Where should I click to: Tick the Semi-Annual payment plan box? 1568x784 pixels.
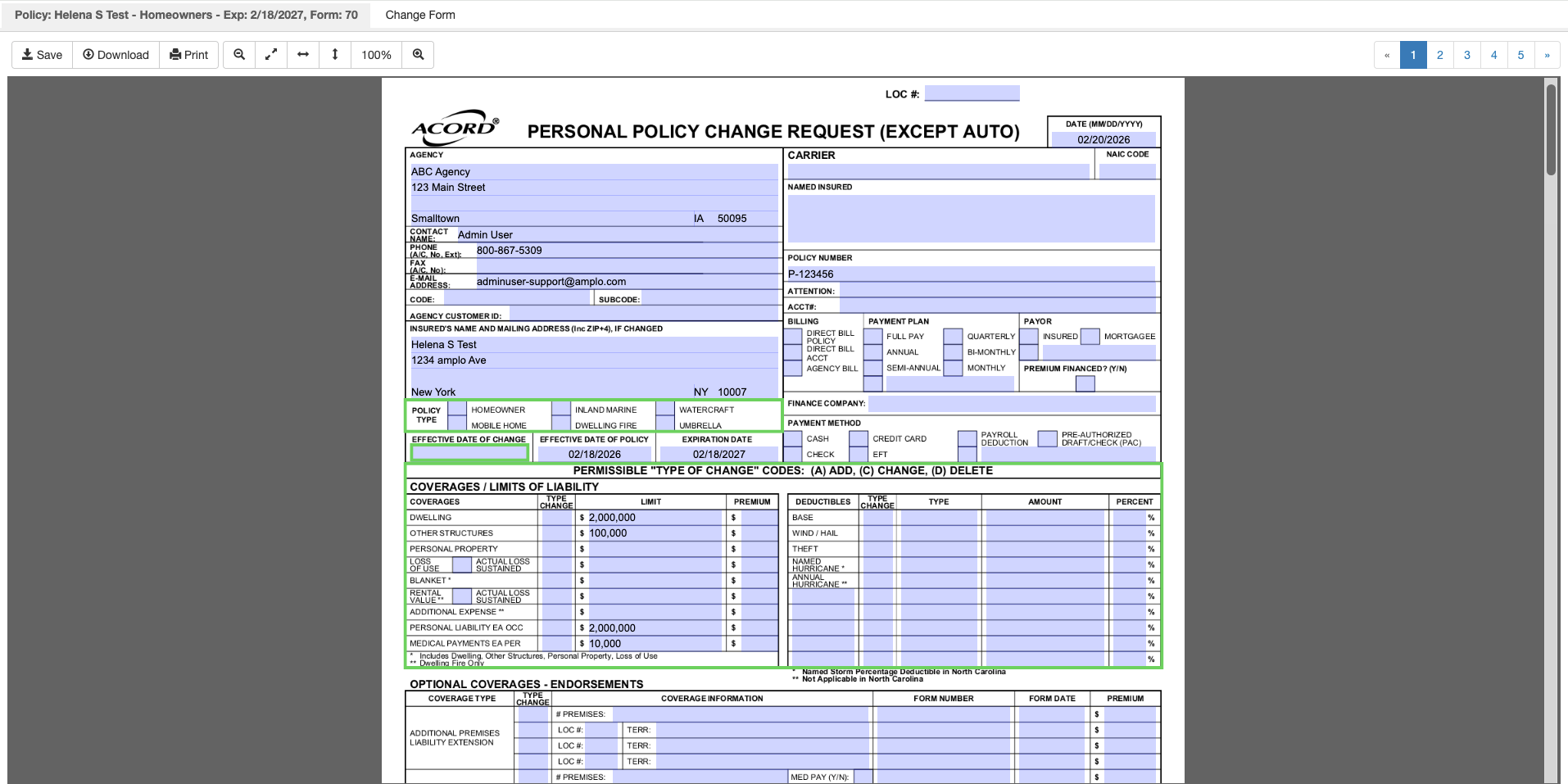pyautogui.click(x=873, y=368)
